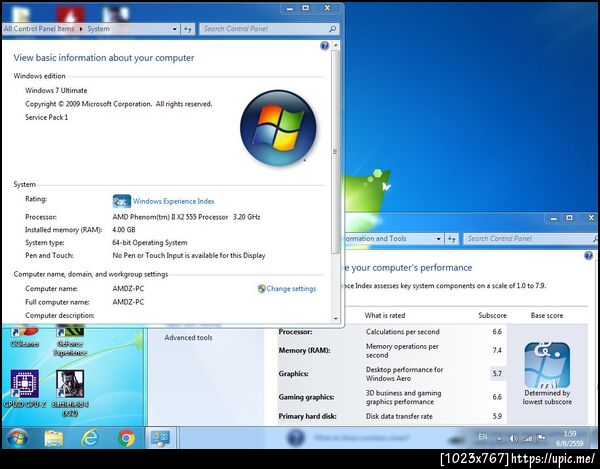
Task: Click Full computer name AMDZ-PC value
Action: coord(128,302)
